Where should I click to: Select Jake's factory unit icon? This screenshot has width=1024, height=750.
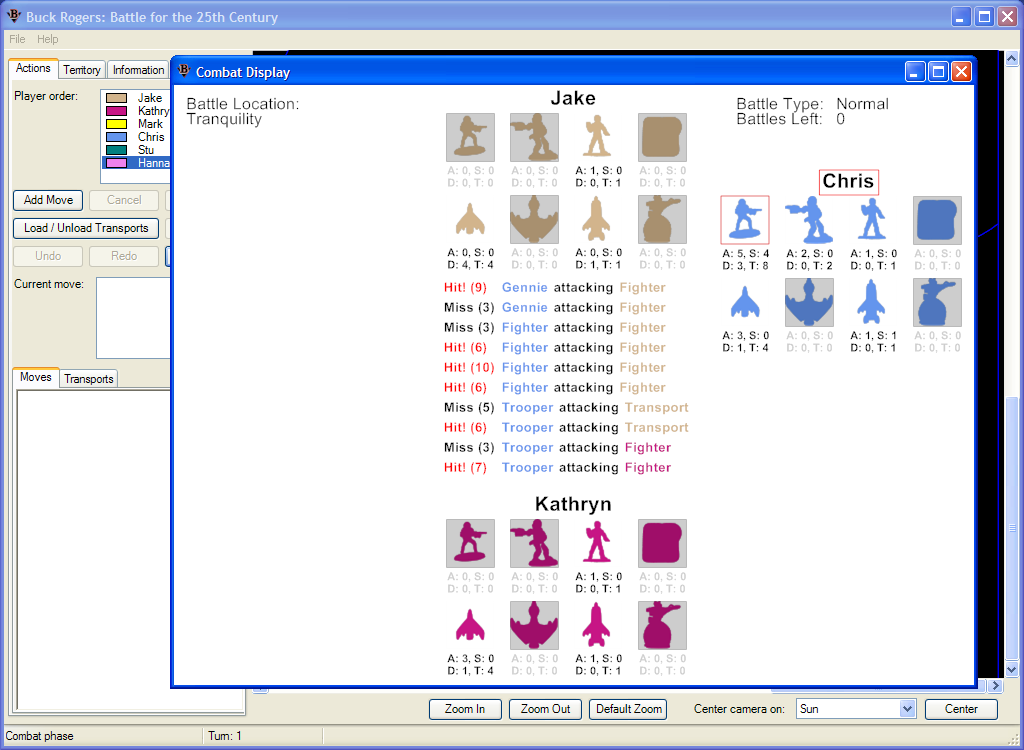662,137
